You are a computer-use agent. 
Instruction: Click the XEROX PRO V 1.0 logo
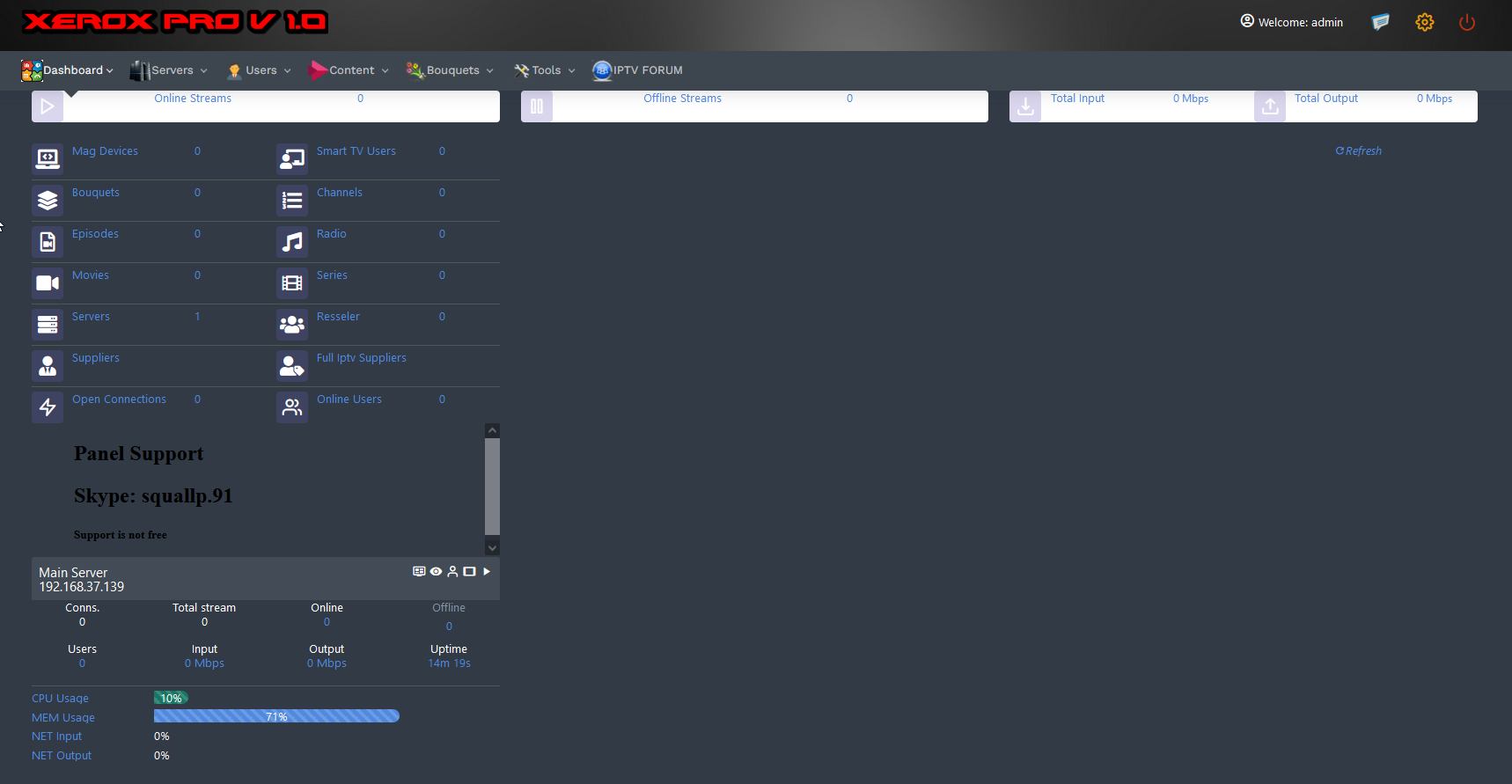point(176,22)
